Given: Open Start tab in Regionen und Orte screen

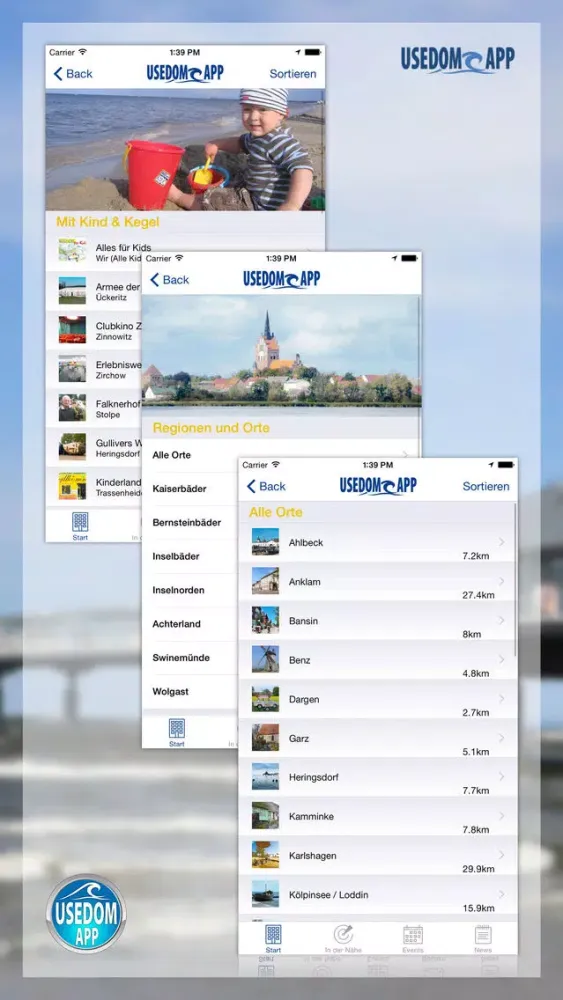Looking at the screenshot, I should click(177, 733).
